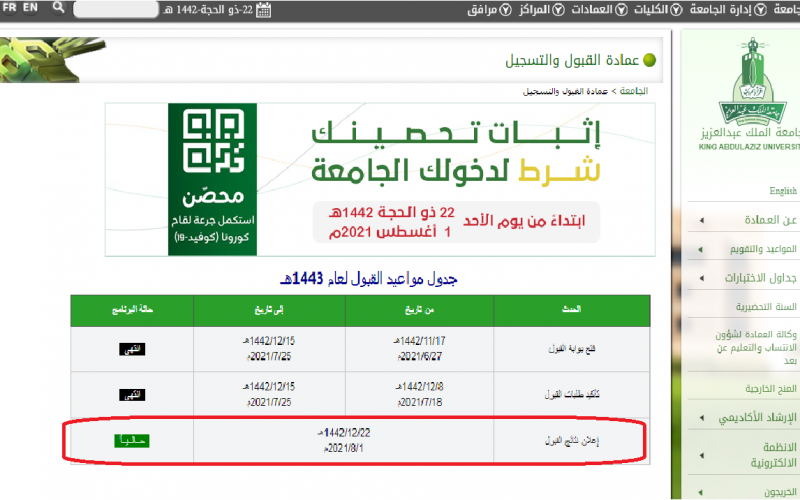The image size is (800, 500).
Task: Expand the المواعيد والتقويم sidebar arrow
Action: click(701, 249)
